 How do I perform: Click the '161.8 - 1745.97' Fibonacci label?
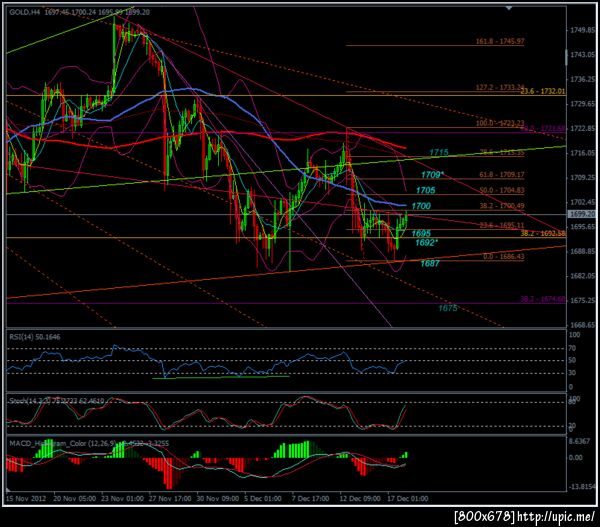coord(500,41)
